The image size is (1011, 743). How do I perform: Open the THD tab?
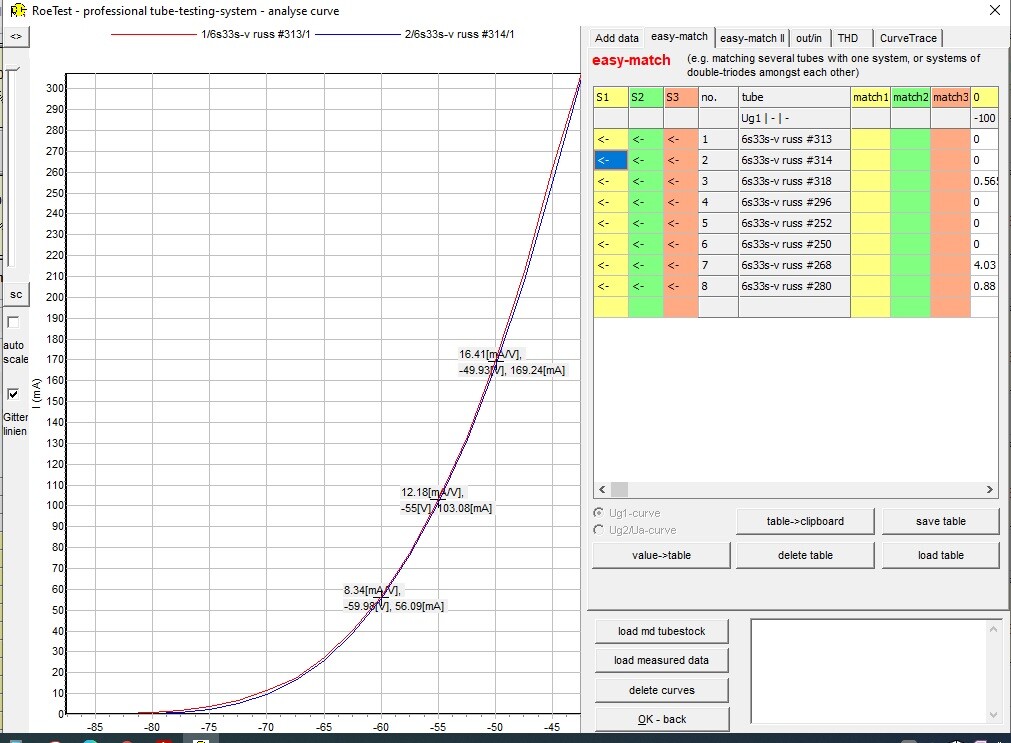pyautogui.click(x=848, y=38)
